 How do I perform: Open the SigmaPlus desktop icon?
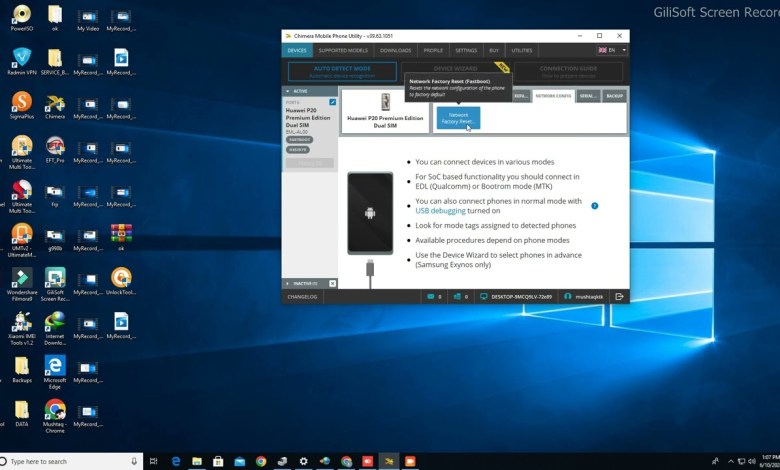coord(22,105)
